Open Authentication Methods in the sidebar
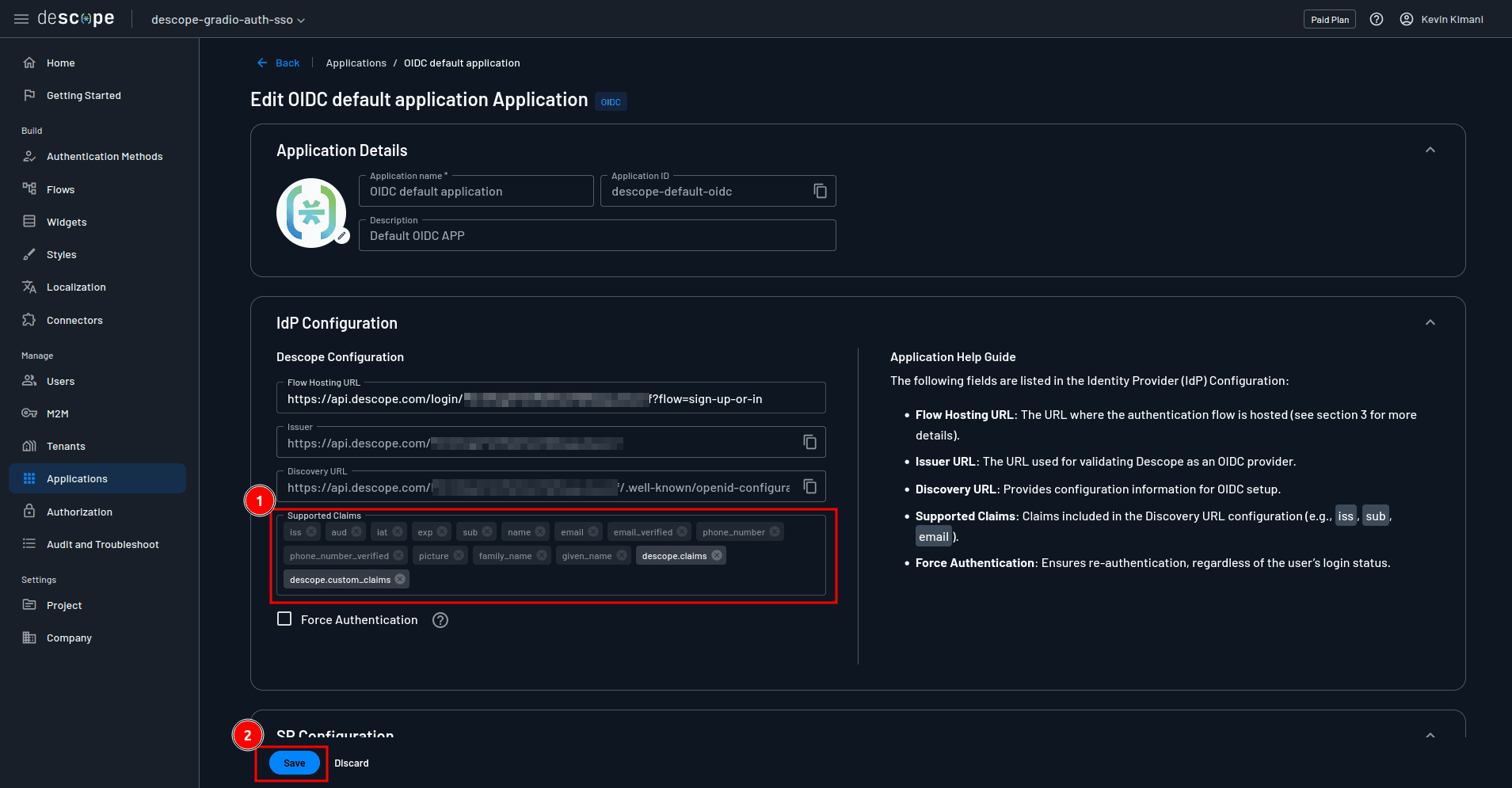 coord(104,157)
